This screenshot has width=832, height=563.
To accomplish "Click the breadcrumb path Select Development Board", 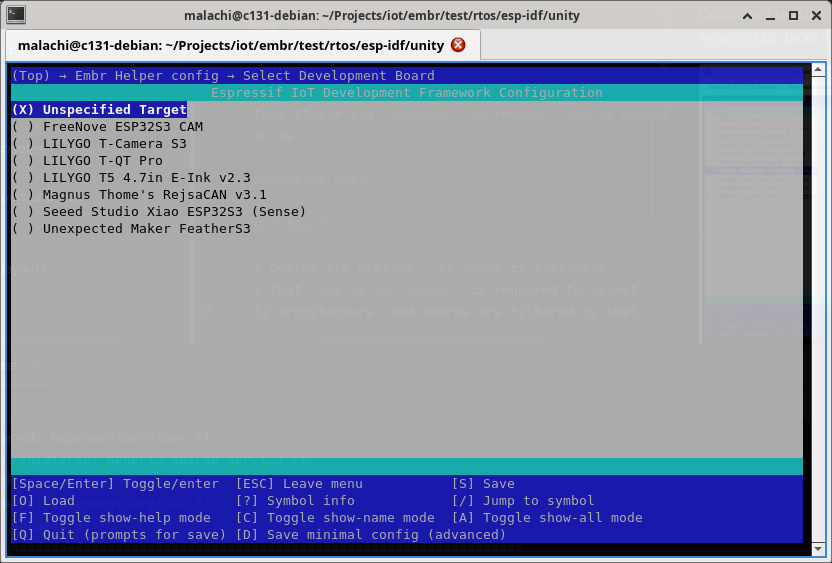I will pos(339,76).
